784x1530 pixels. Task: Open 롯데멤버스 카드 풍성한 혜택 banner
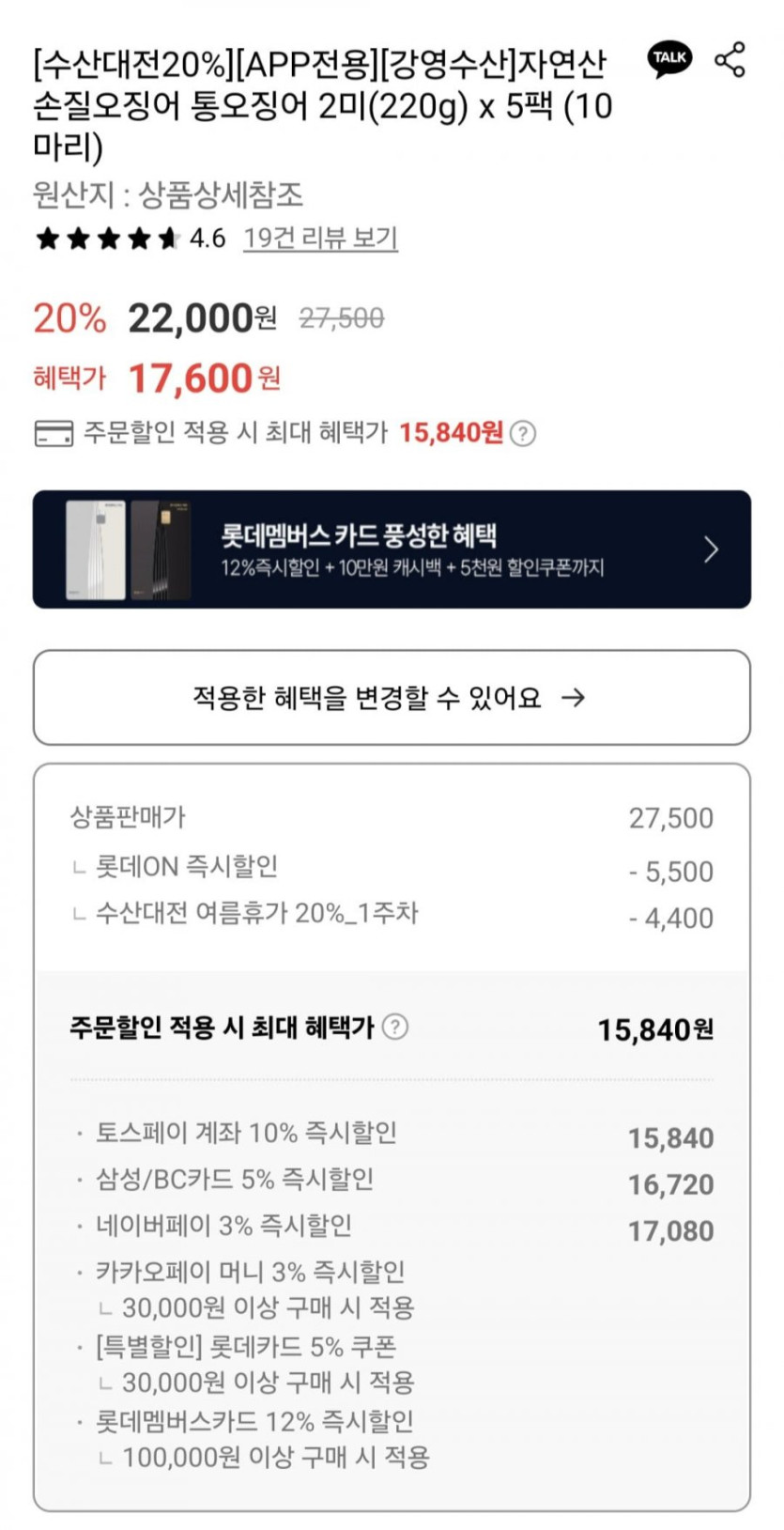(x=411, y=549)
